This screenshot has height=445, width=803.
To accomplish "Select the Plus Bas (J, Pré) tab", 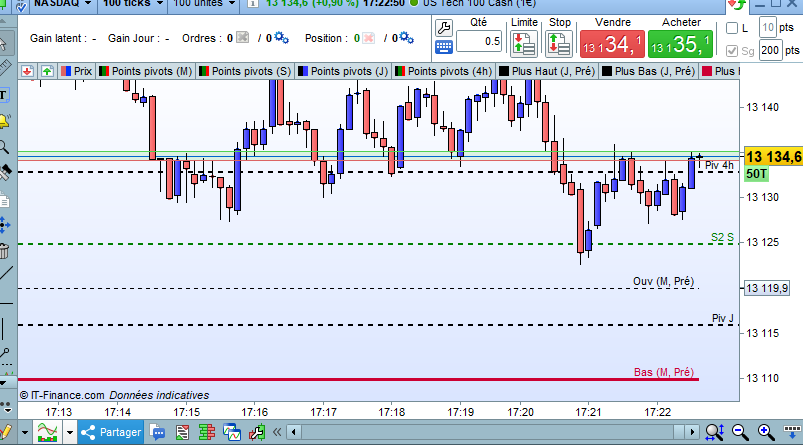I will coord(649,71).
